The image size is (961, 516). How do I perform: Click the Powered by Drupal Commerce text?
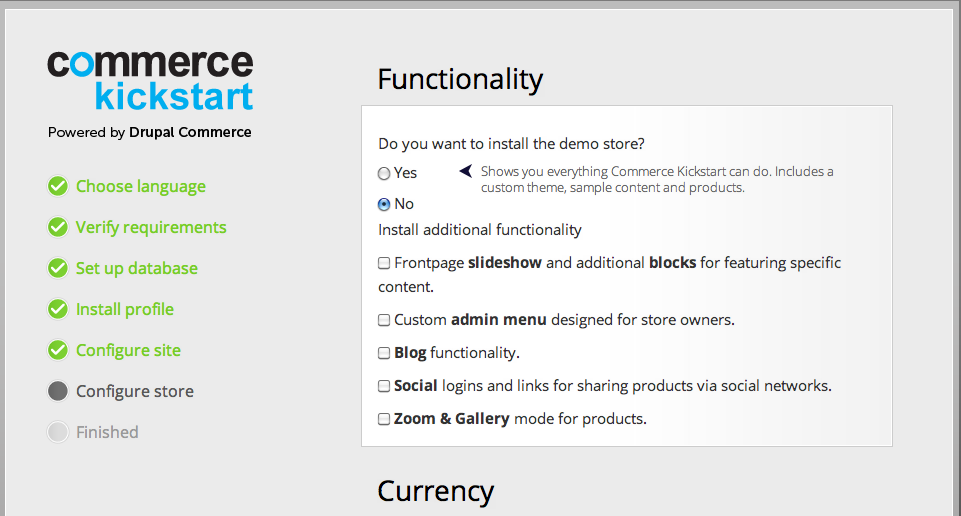150,132
